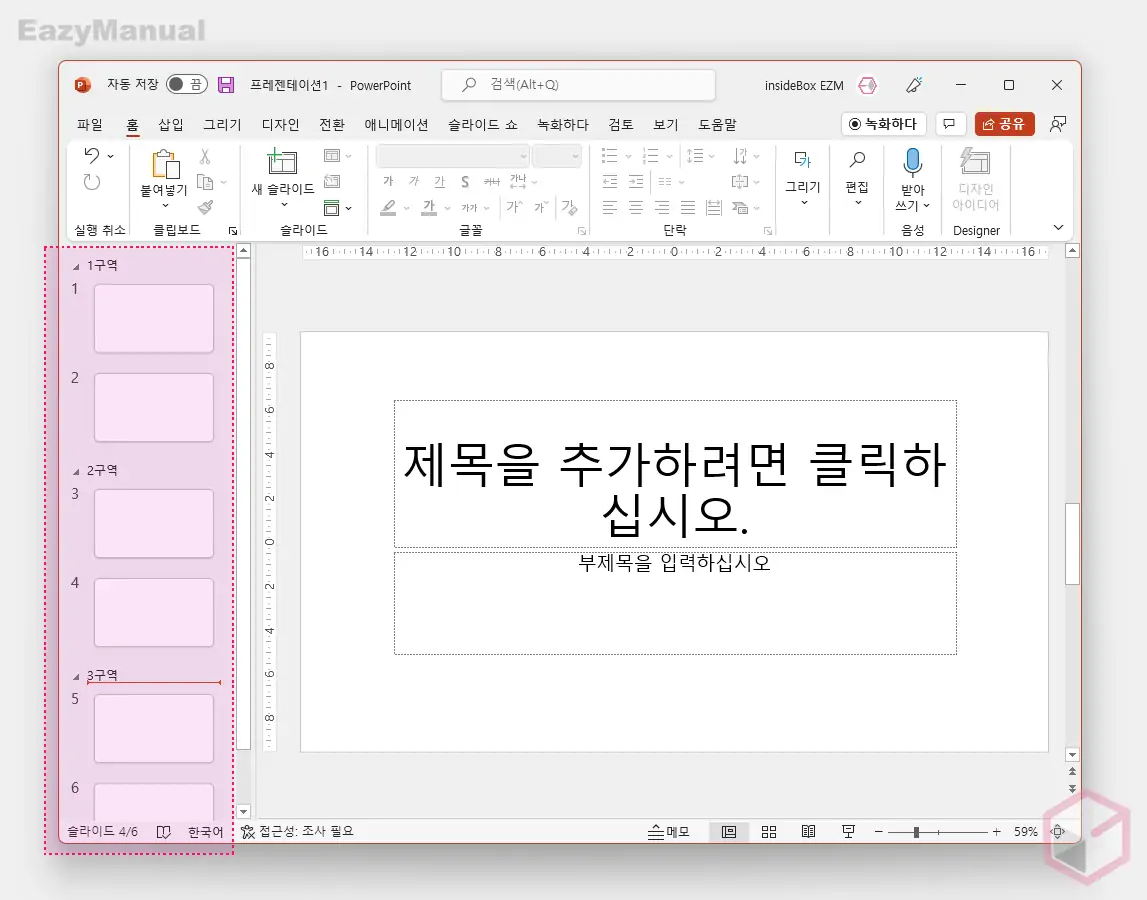The width and height of the screenshot is (1147, 900).
Task: Select slide 1 thumbnail
Action: [x=154, y=318]
